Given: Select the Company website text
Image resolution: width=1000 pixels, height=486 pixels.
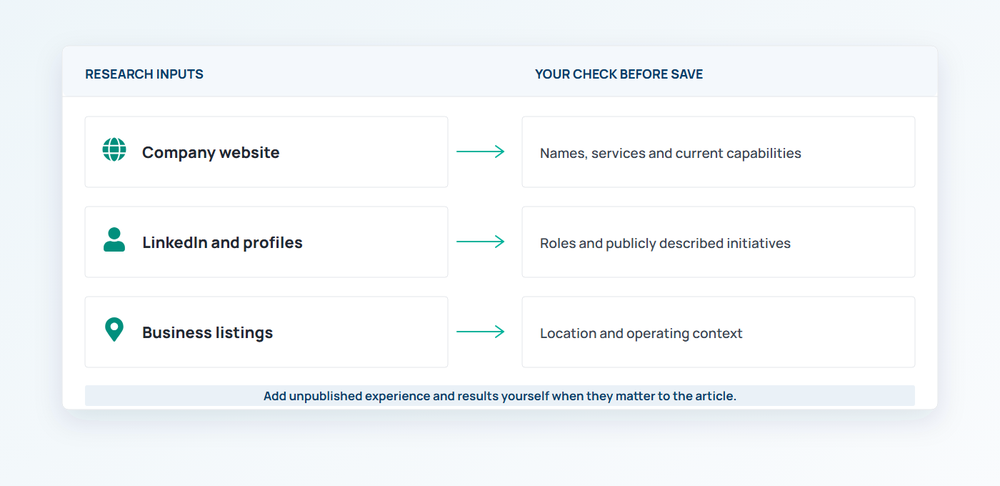Looking at the screenshot, I should pos(210,152).
